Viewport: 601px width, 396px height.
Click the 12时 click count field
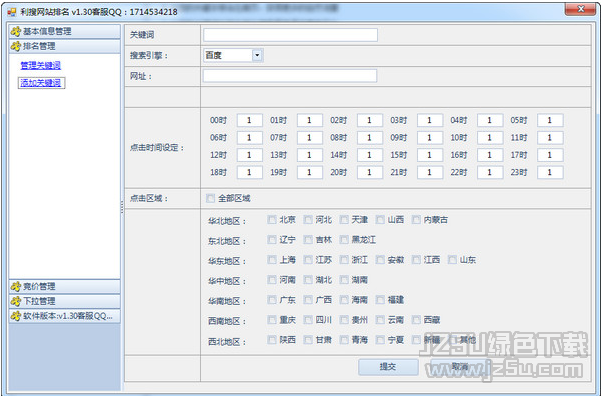click(250, 155)
